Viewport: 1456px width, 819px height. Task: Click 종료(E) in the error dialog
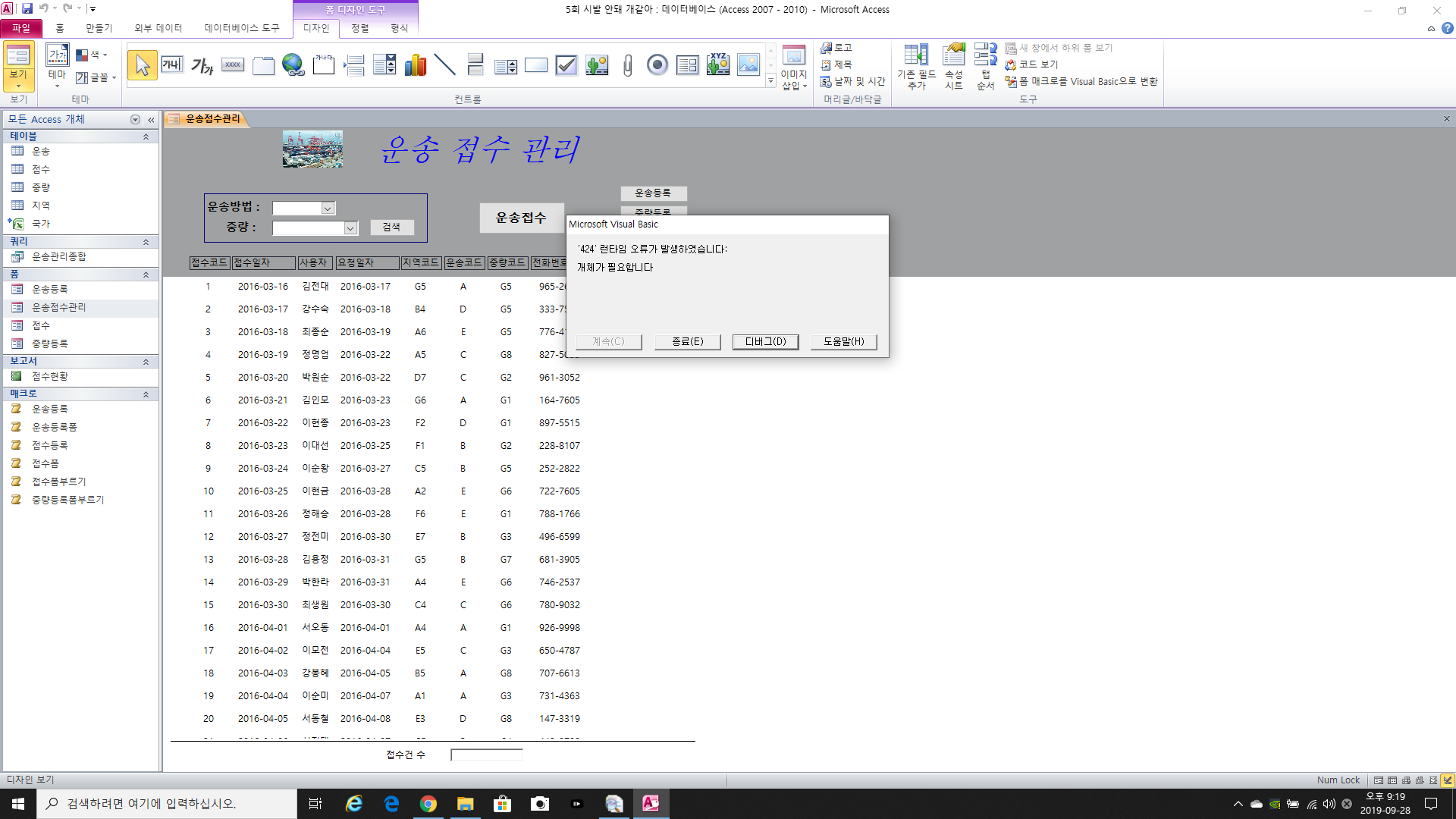click(687, 342)
